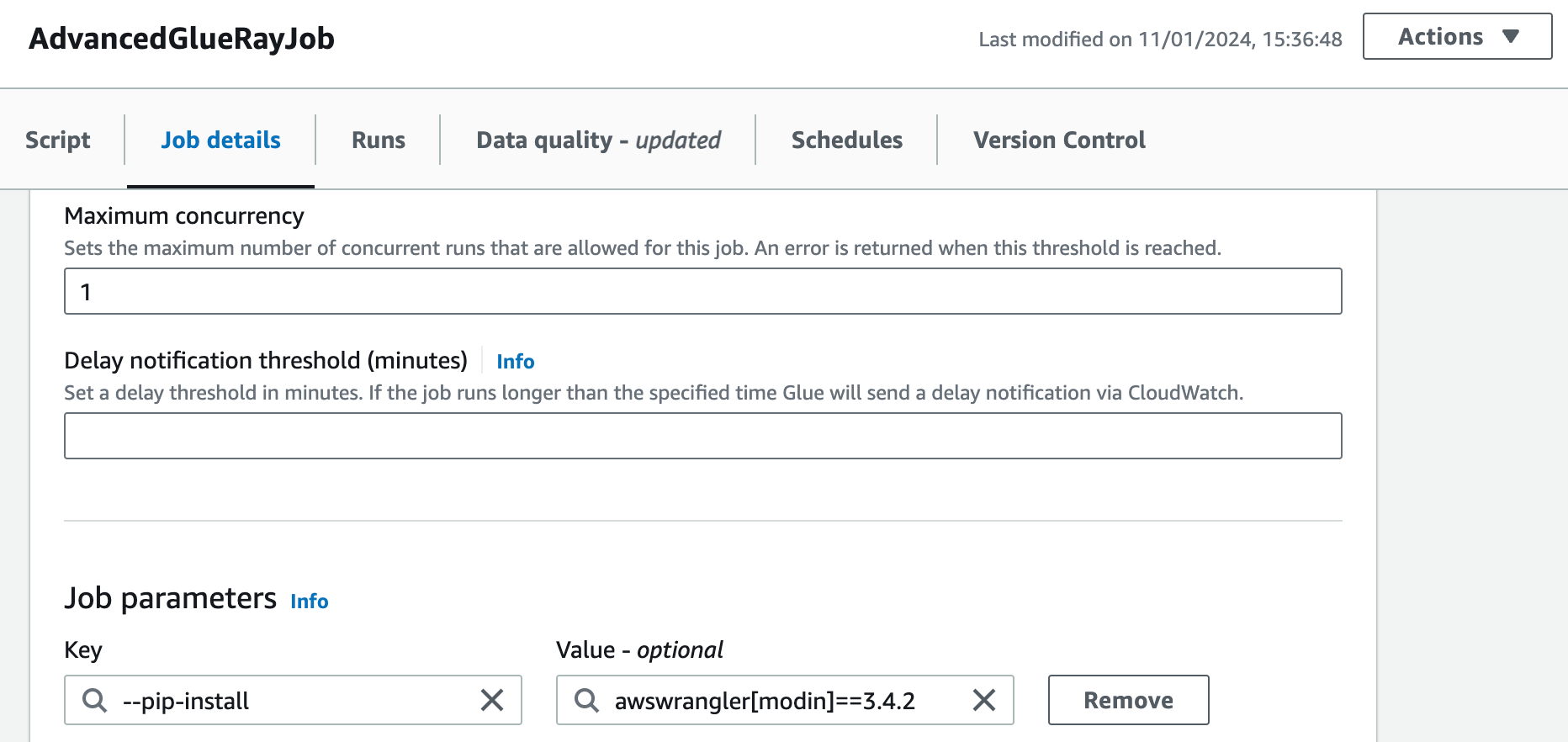1568x742 pixels.
Task: Go to Data quality tab
Action: (x=598, y=140)
